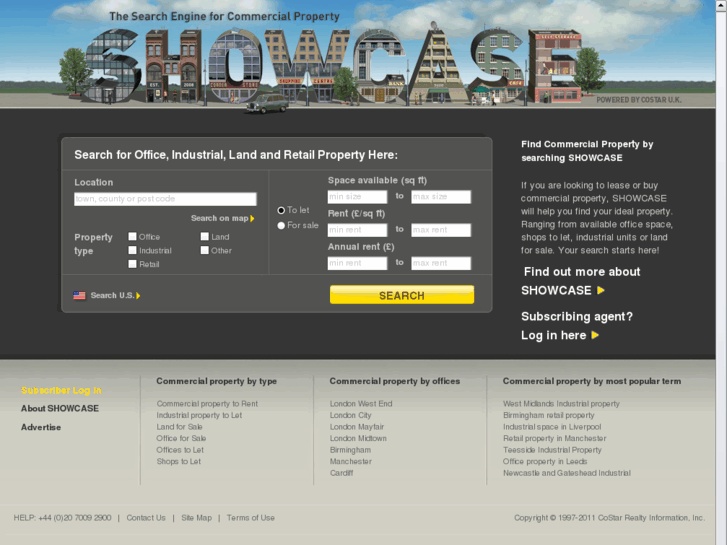
Task: Click the Annual rent maximum field
Action: (x=441, y=263)
